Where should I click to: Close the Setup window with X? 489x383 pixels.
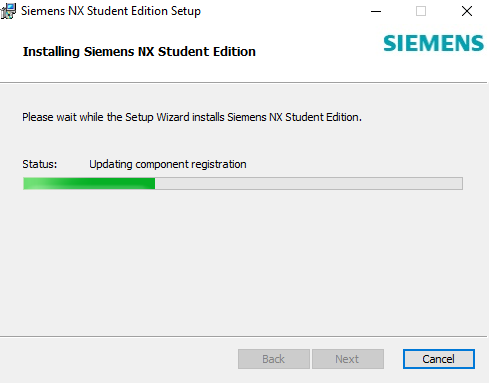467,11
